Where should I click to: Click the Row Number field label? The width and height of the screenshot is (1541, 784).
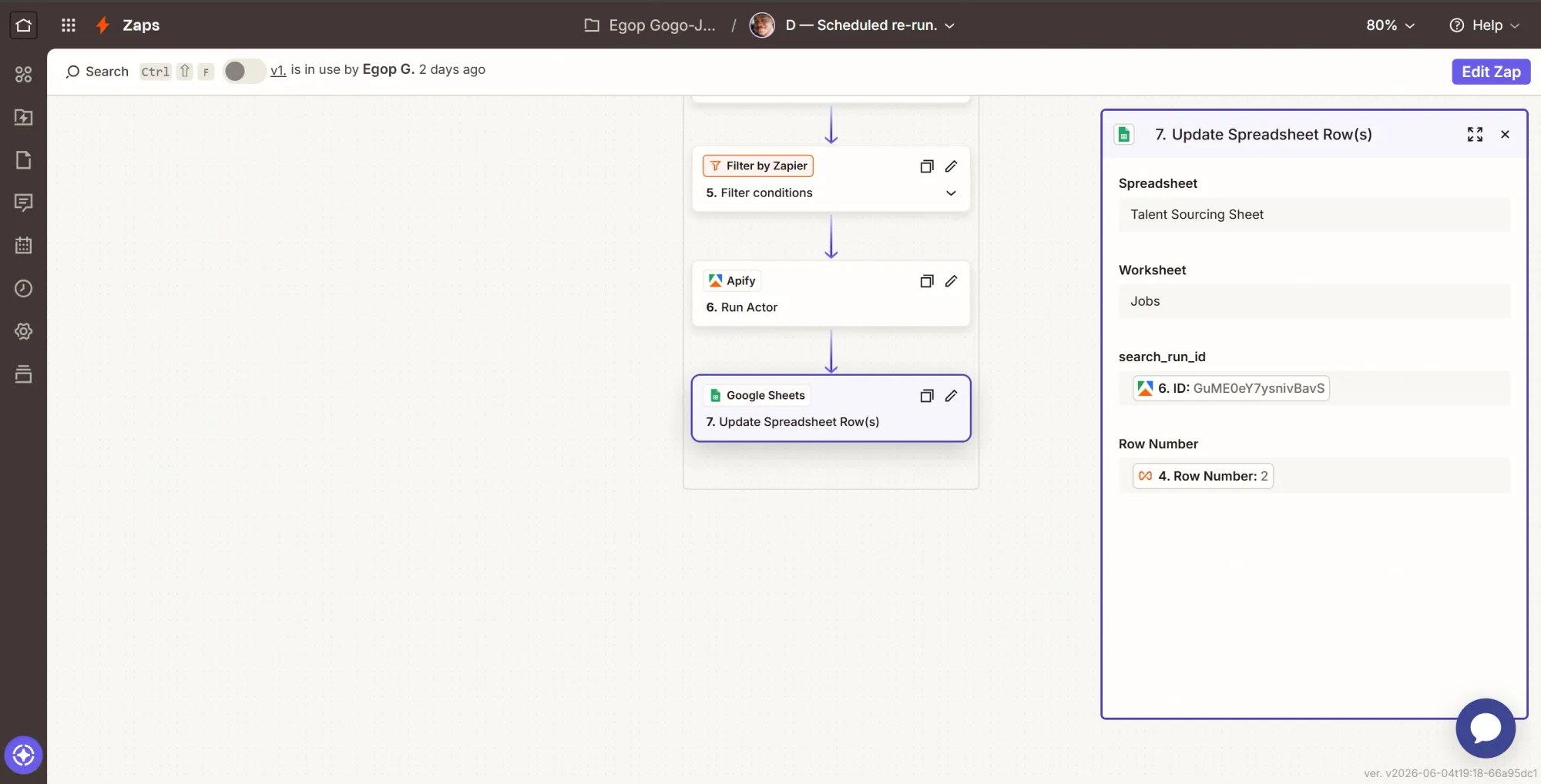(x=1158, y=444)
